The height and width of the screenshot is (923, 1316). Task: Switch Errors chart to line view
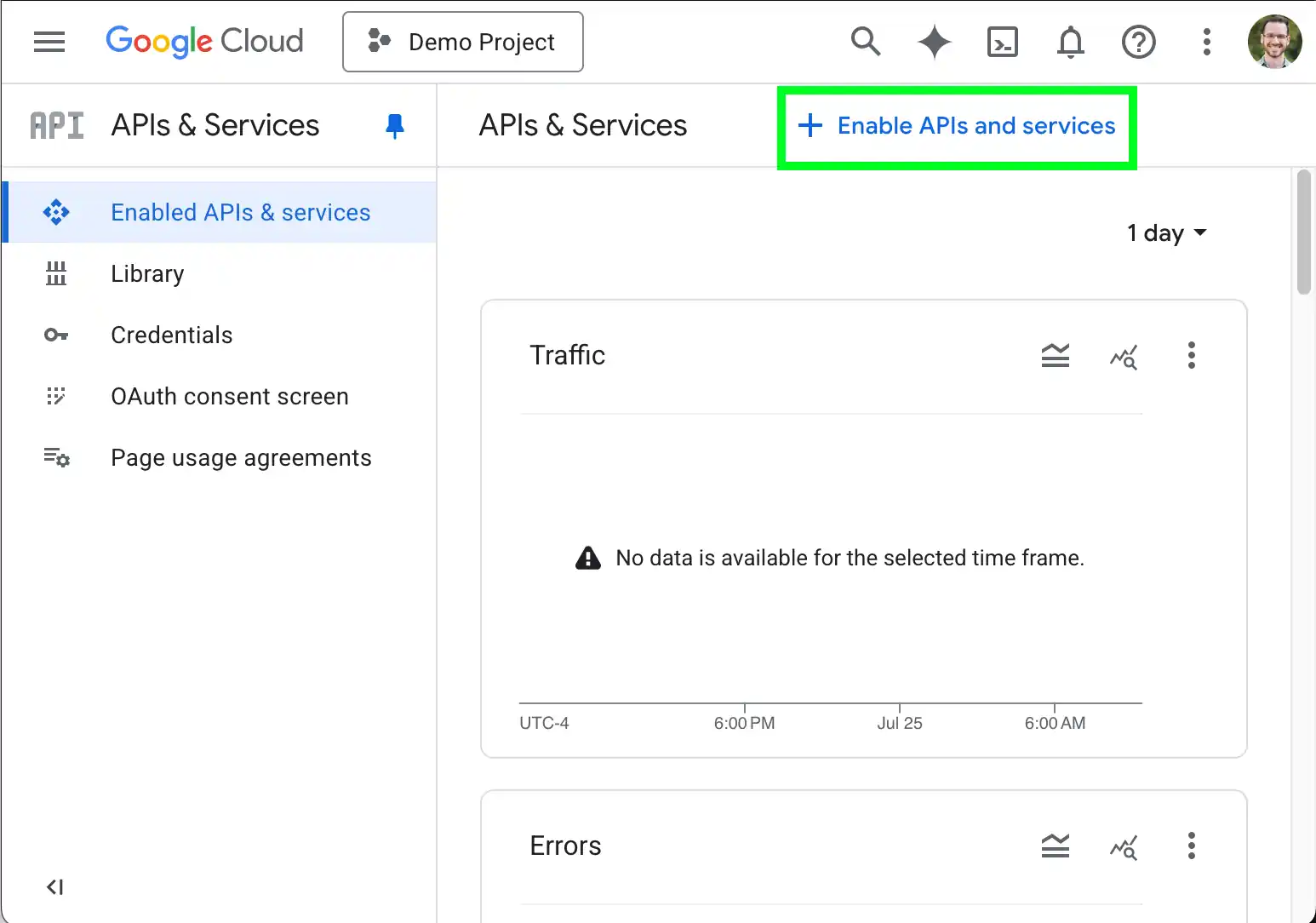click(1124, 846)
